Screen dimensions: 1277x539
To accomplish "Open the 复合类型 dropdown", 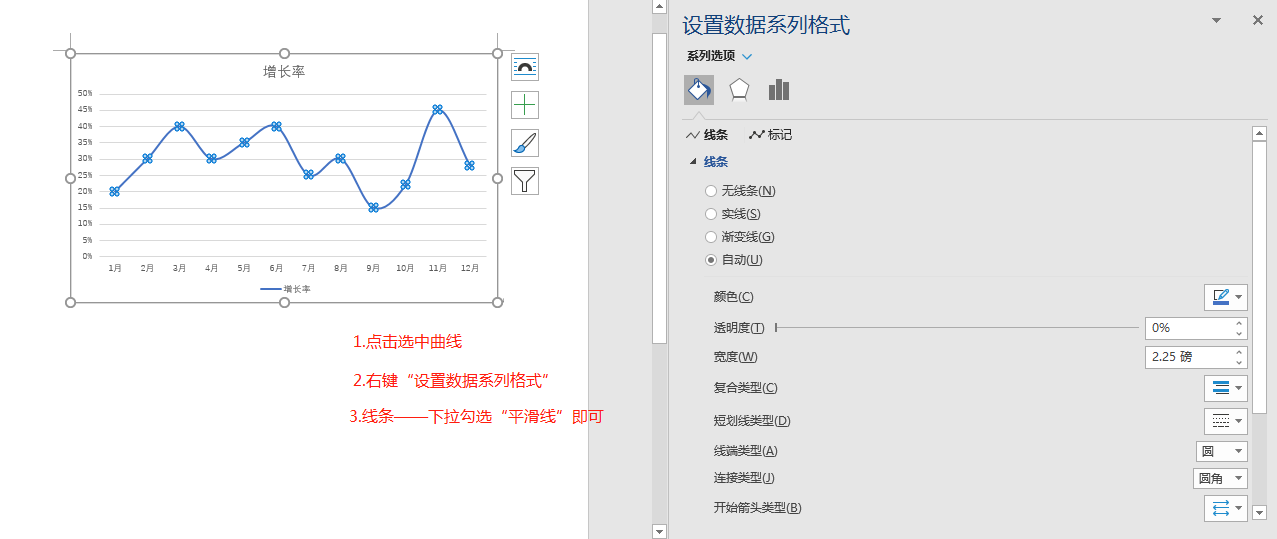I will (x=1226, y=388).
